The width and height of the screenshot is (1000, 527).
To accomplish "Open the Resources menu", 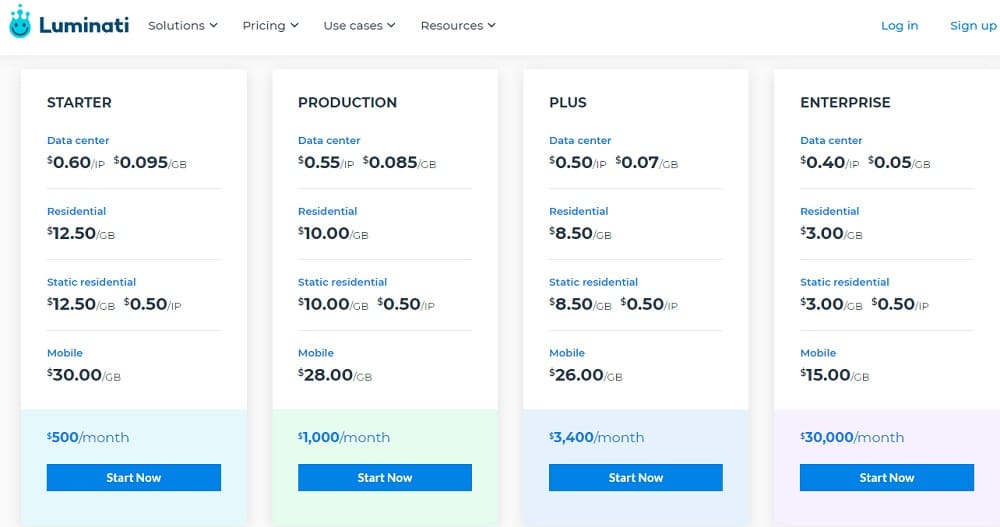I will coord(458,26).
